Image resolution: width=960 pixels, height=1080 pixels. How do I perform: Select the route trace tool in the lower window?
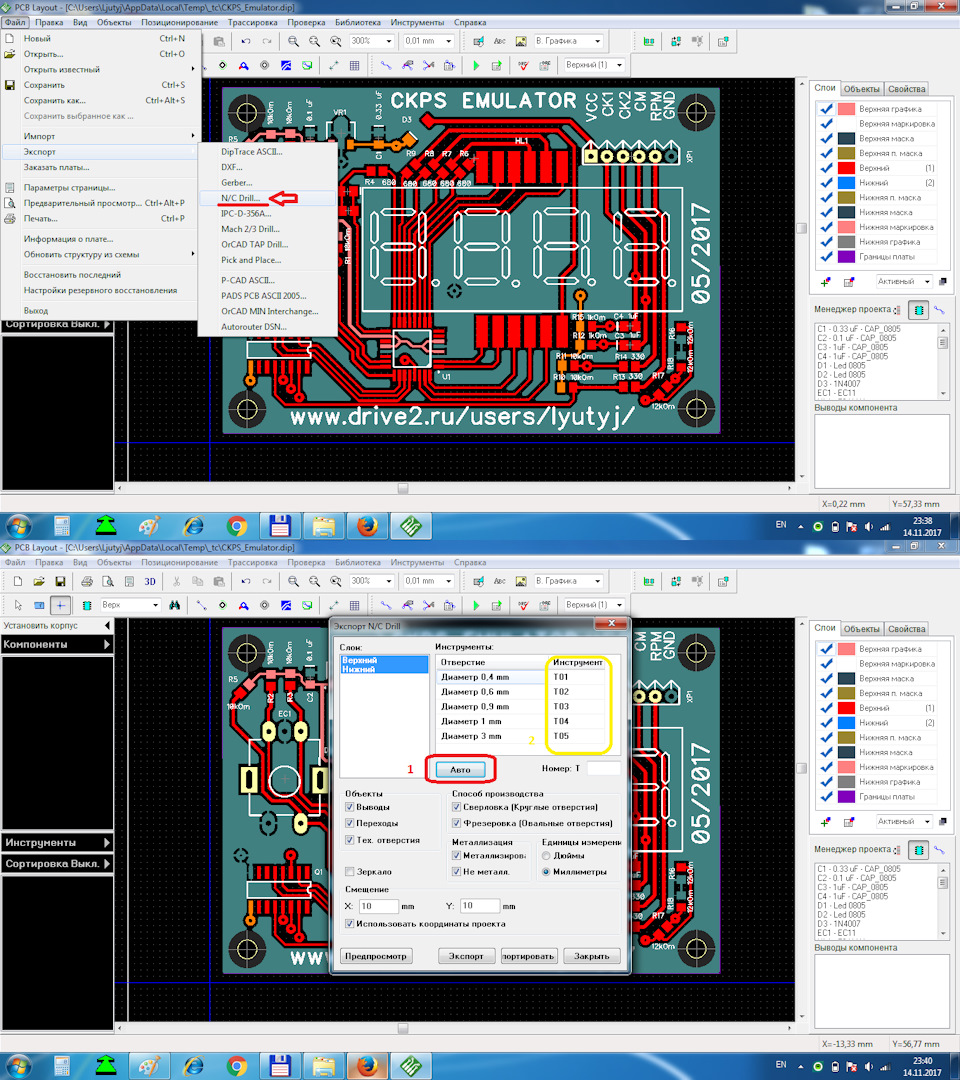pos(201,605)
